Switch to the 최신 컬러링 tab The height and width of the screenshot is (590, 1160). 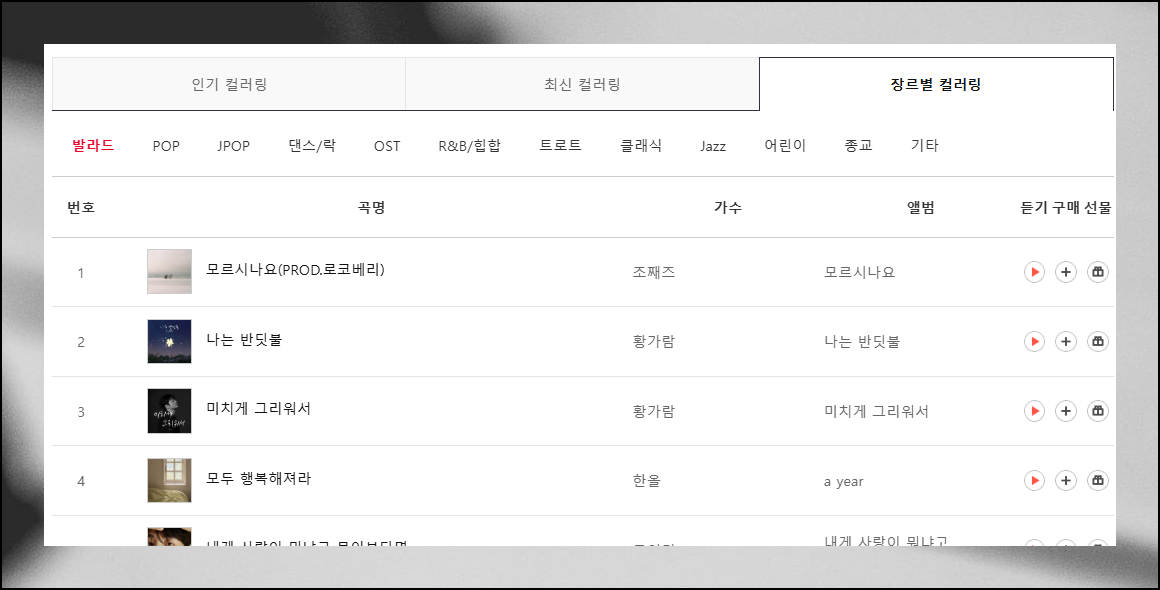point(582,84)
